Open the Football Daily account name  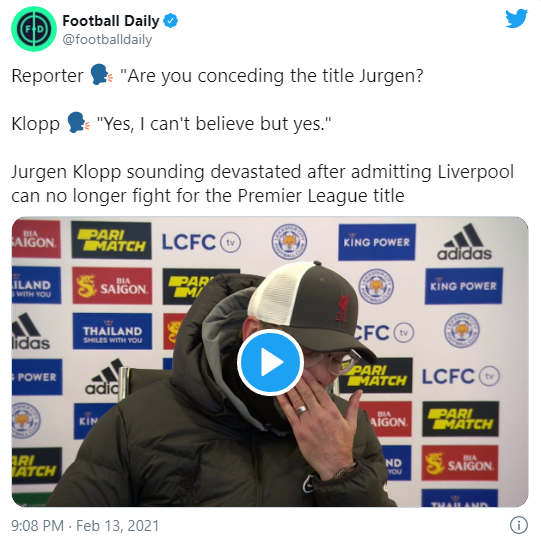coord(111,21)
